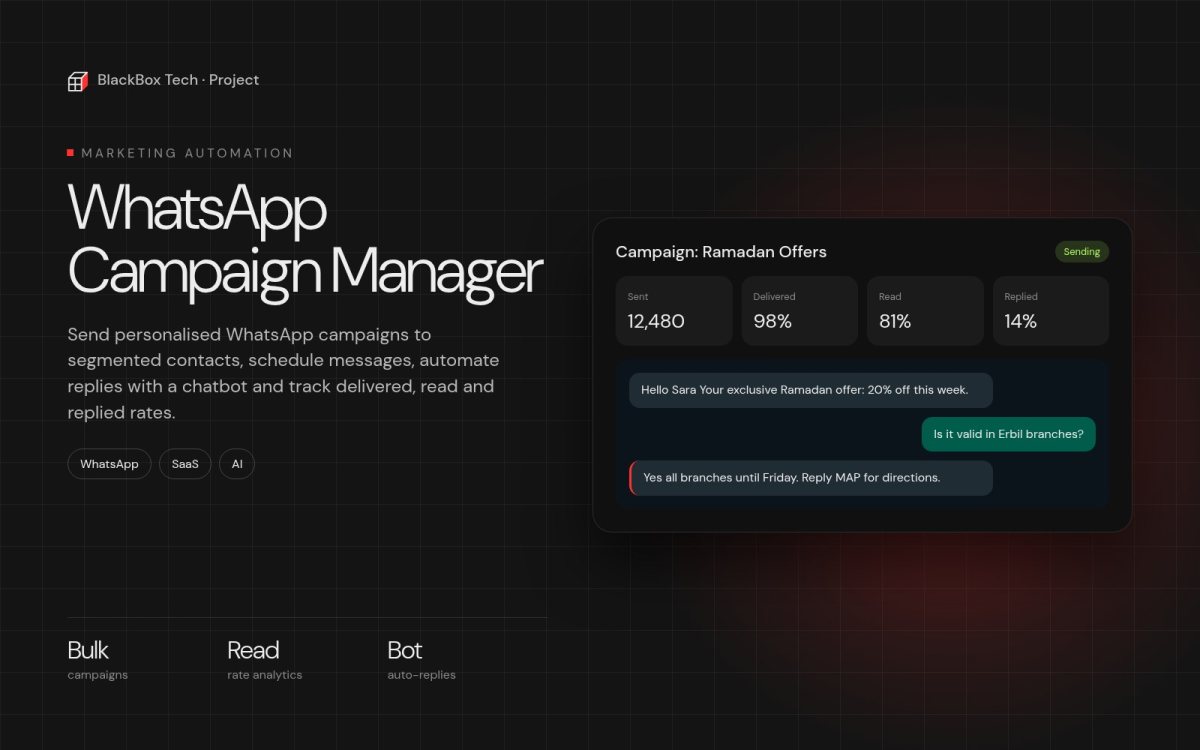Select the WhatsApp tag pill
Screen dimensions: 1200x750
109,464
